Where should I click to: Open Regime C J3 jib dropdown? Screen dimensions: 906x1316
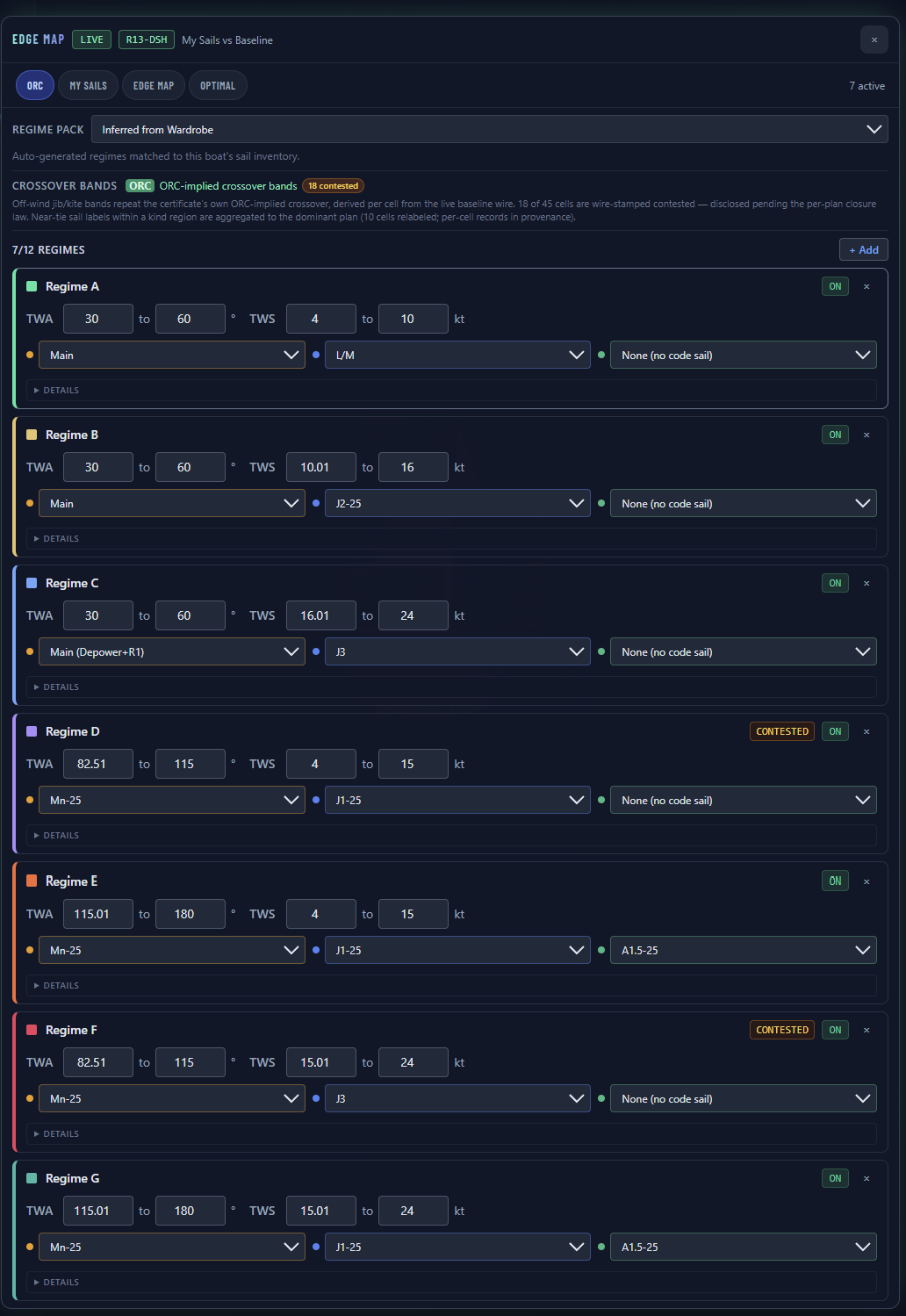(457, 651)
